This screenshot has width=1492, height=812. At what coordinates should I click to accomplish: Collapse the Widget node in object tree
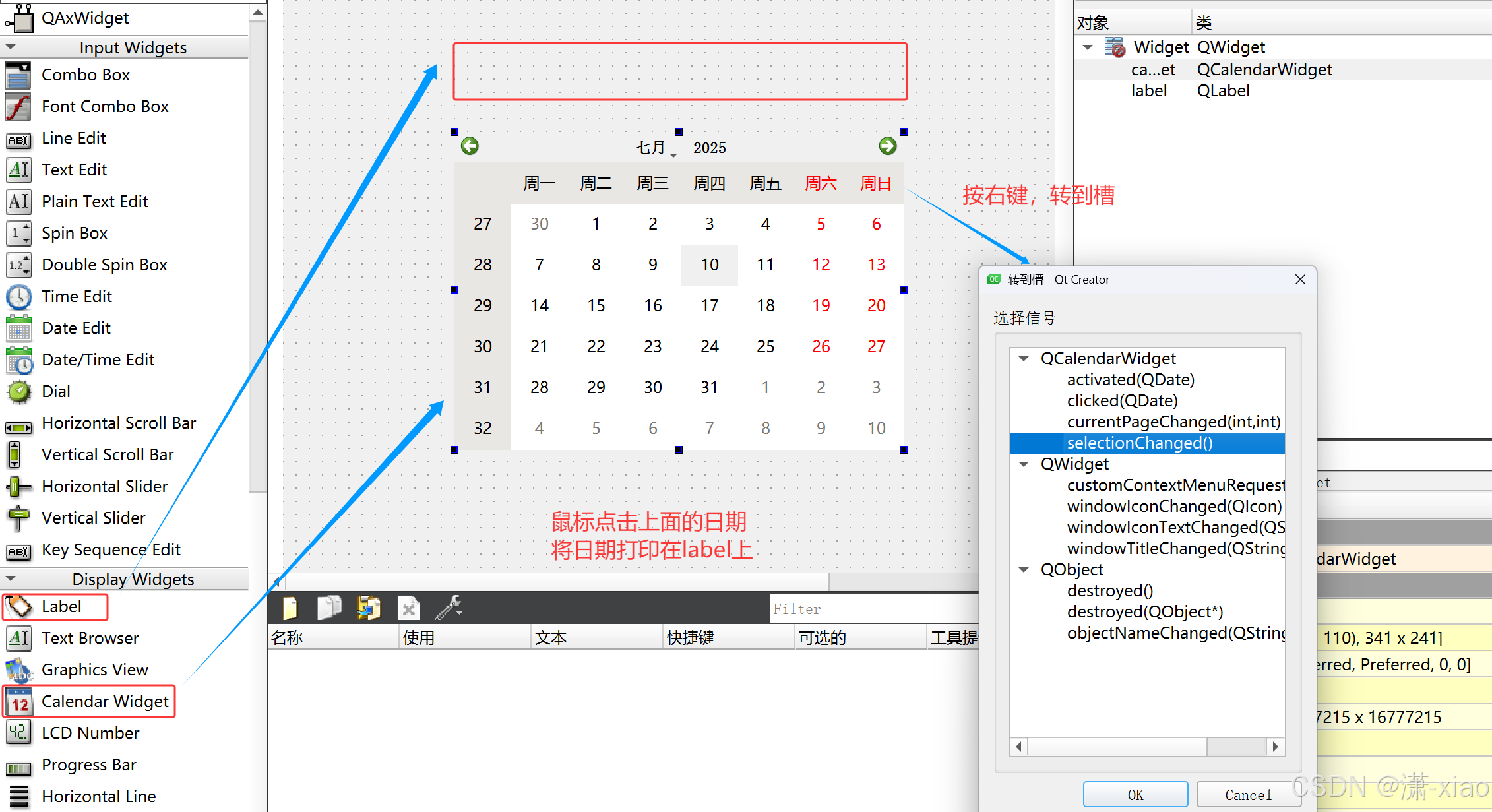(x=1088, y=47)
